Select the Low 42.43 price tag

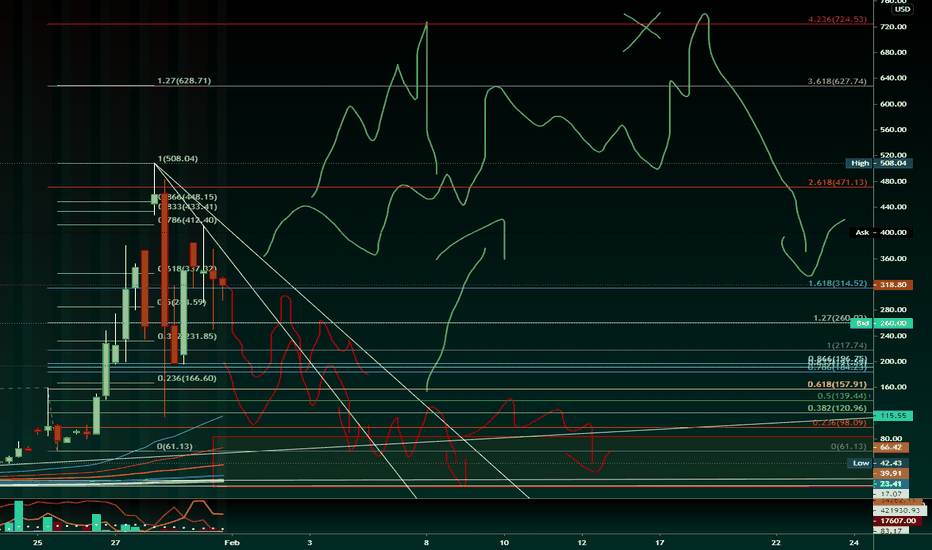(879, 463)
